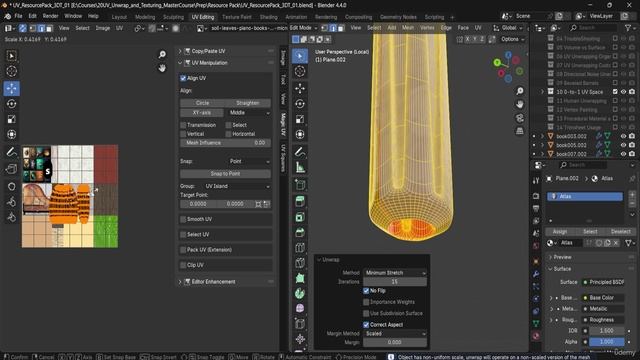Viewport: 640px width, 360px height.
Task: Toggle the camera view icon in viewport
Action: (520, 118)
